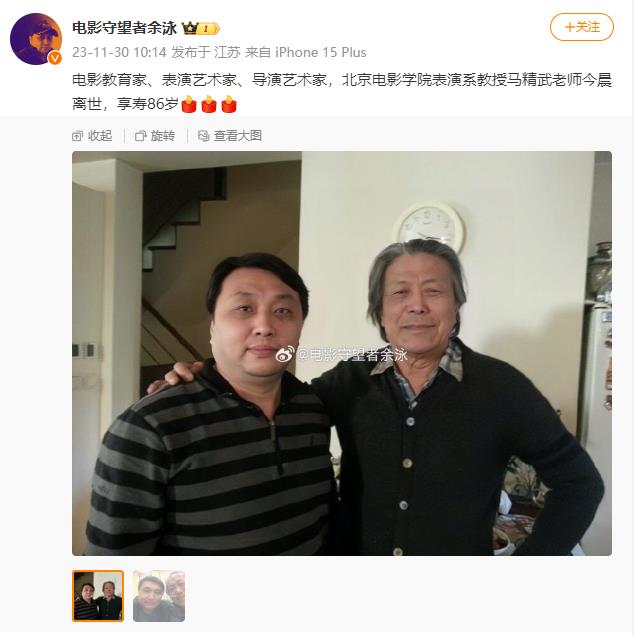Open the 23-11-30 10:14 timestamp link
Viewport: 634px width, 636px height.
119,52
